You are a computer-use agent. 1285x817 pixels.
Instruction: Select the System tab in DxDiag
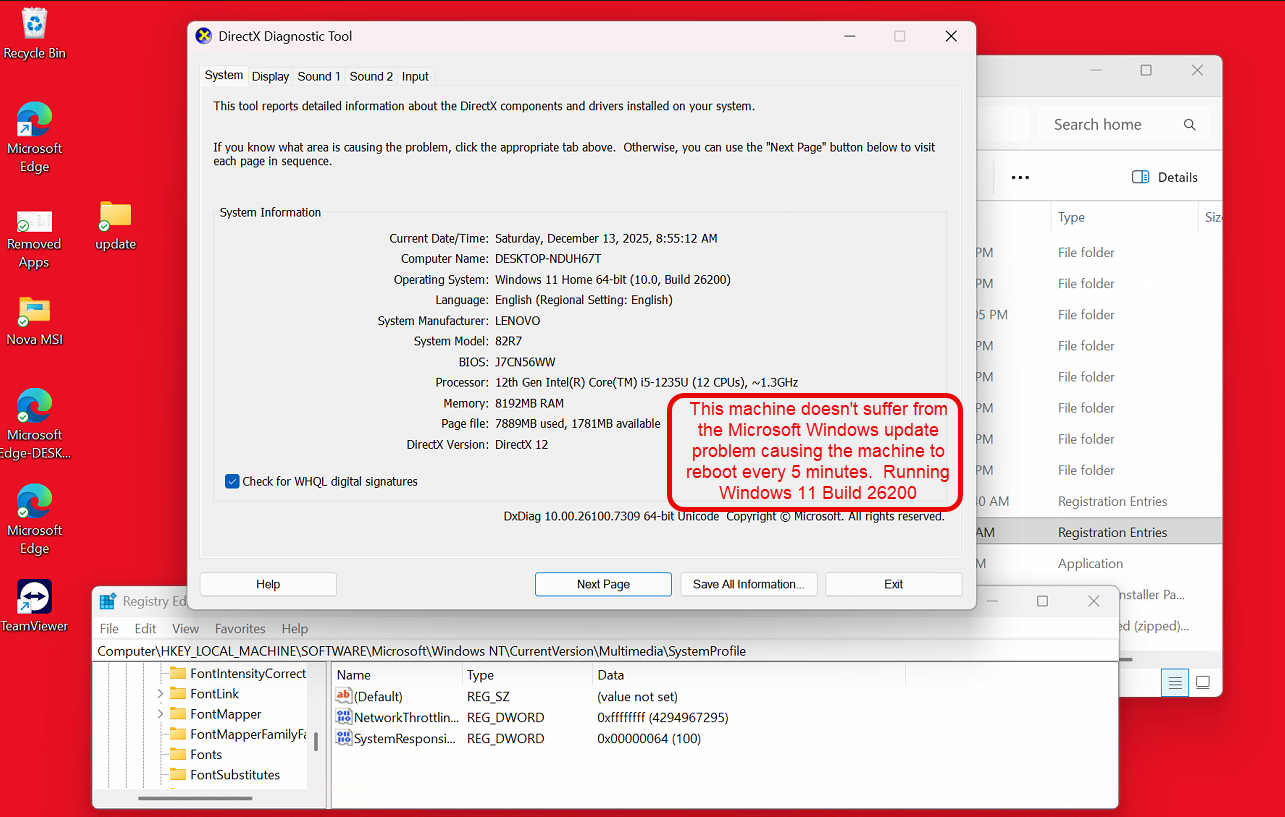(224, 75)
